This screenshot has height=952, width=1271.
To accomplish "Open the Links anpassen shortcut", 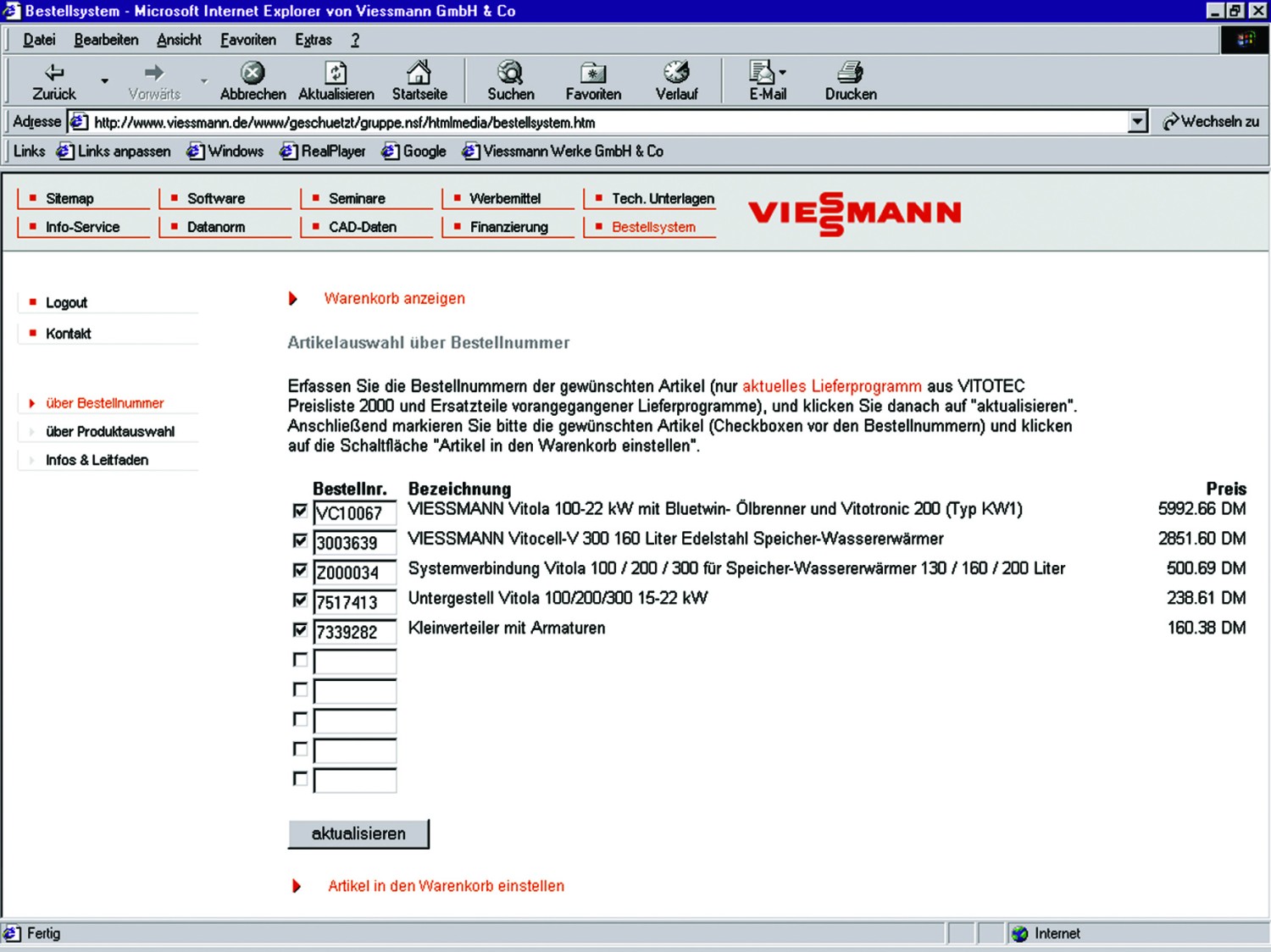I will [114, 152].
